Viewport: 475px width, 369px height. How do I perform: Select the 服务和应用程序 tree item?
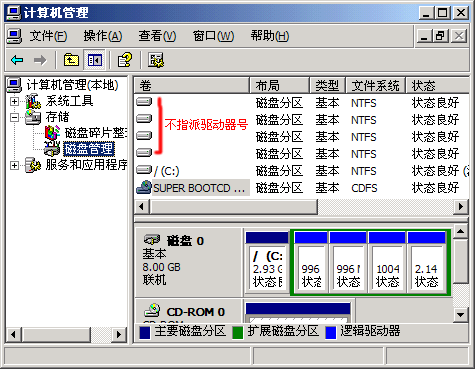(86, 165)
